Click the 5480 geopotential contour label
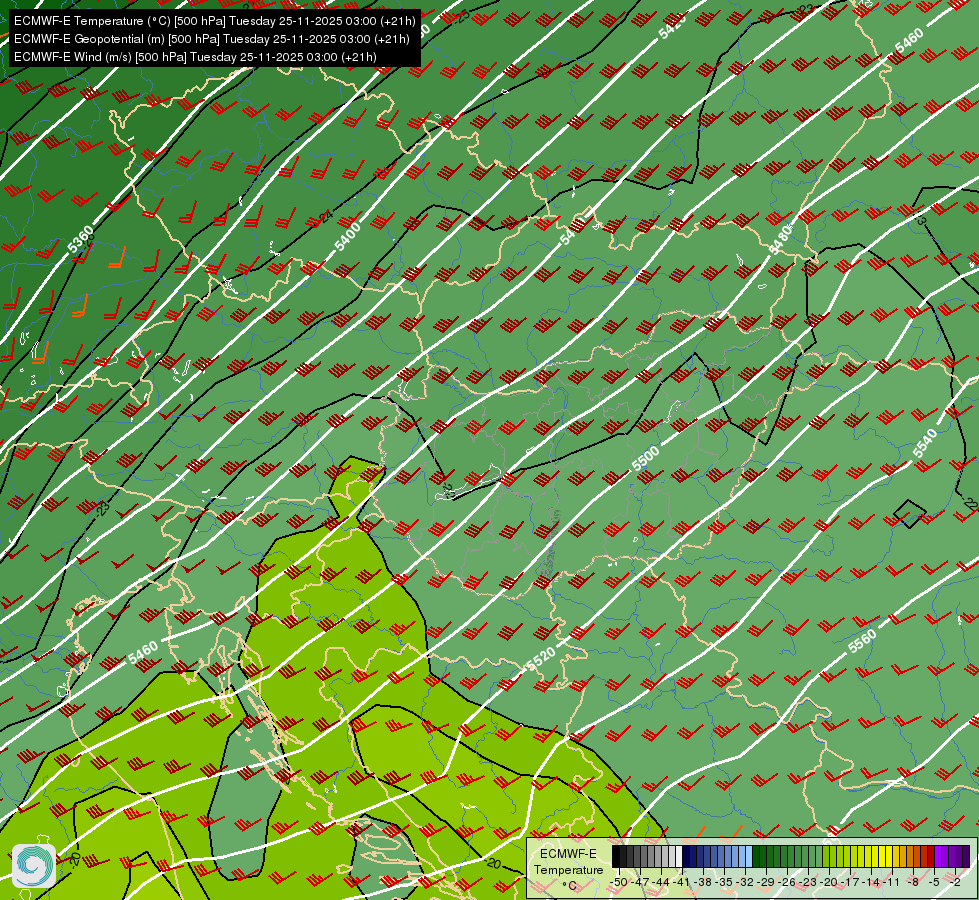979x900 pixels. [x=780, y=240]
